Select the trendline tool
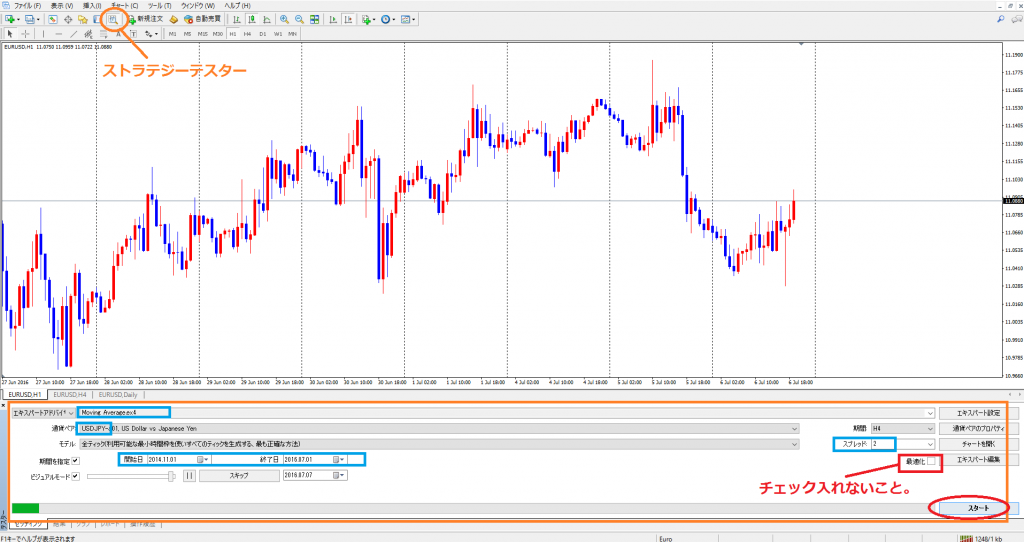Screen dimensions: 1024x542 point(74,33)
